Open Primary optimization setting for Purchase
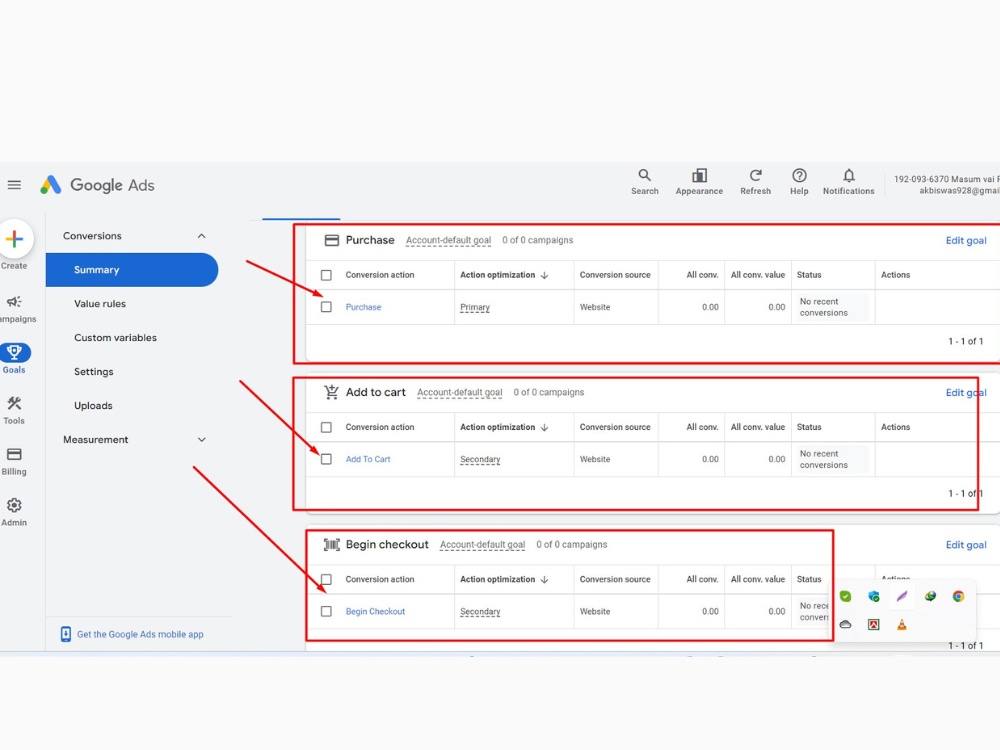The height and width of the screenshot is (750, 1000). pos(475,307)
